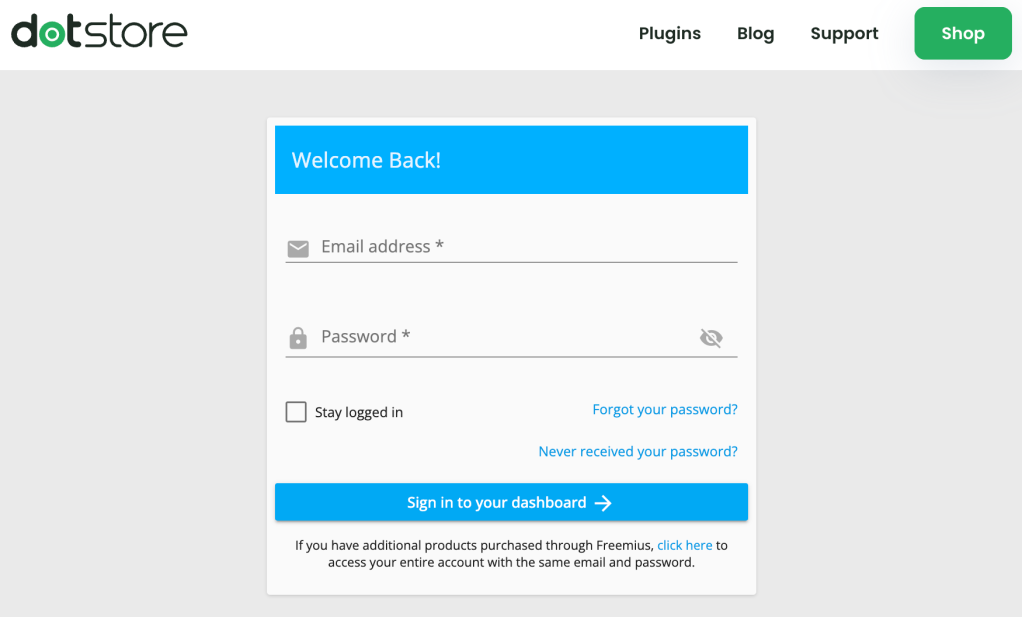Open the Blog menu item
This screenshot has height=617, width=1022.
755,33
